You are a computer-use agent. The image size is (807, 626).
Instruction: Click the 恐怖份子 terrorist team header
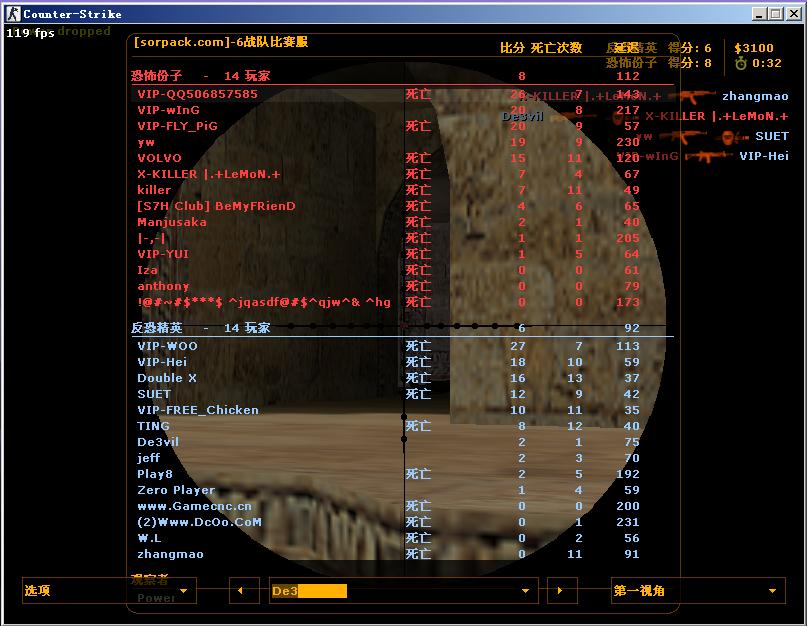click(157, 76)
